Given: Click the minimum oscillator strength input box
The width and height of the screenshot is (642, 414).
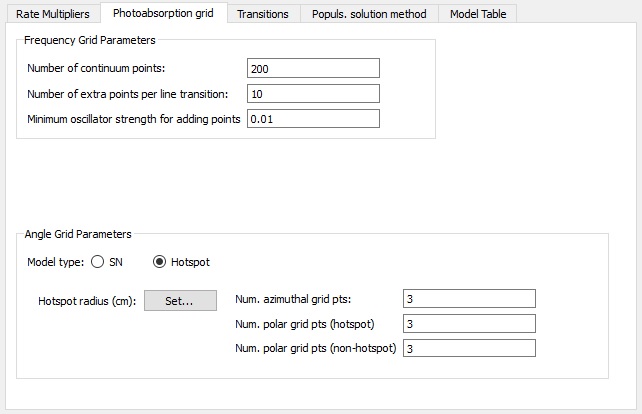Looking at the screenshot, I should point(313,119).
